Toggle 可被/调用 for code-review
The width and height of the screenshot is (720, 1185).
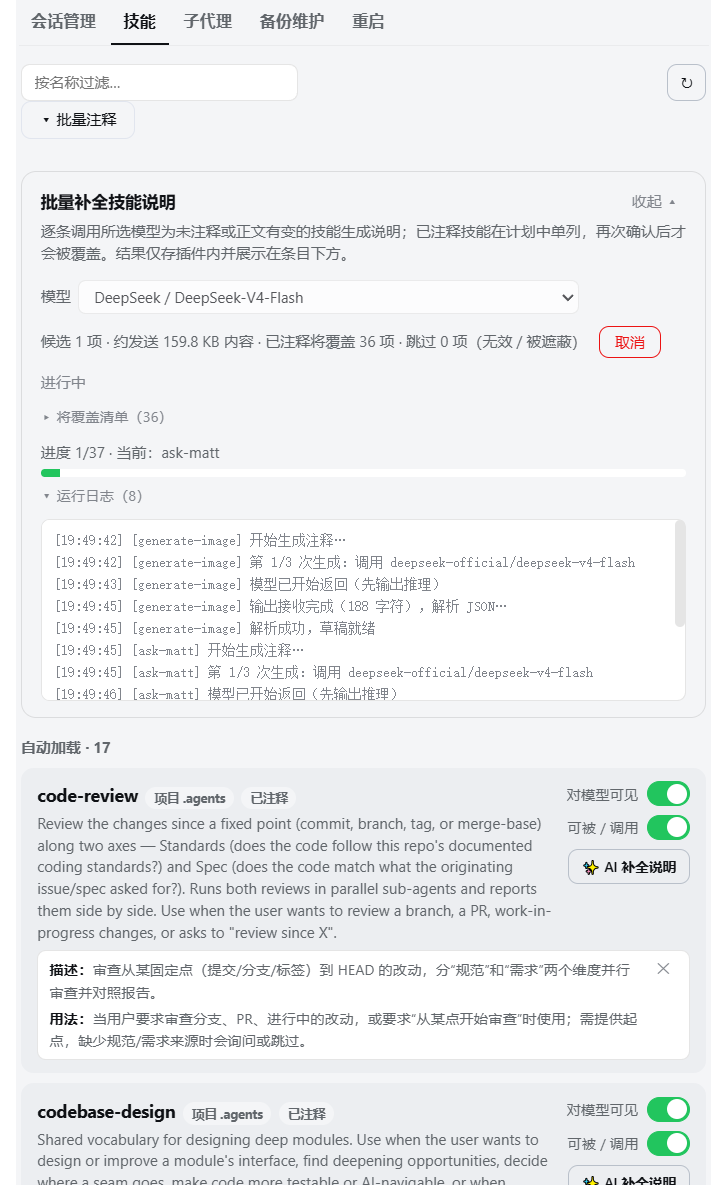click(x=669, y=828)
